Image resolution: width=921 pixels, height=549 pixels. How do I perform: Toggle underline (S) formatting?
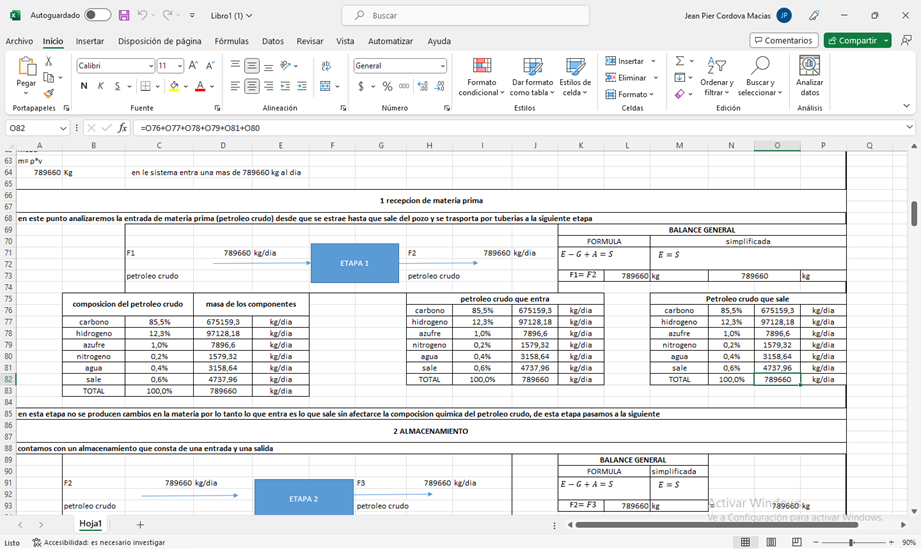coord(117,86)
